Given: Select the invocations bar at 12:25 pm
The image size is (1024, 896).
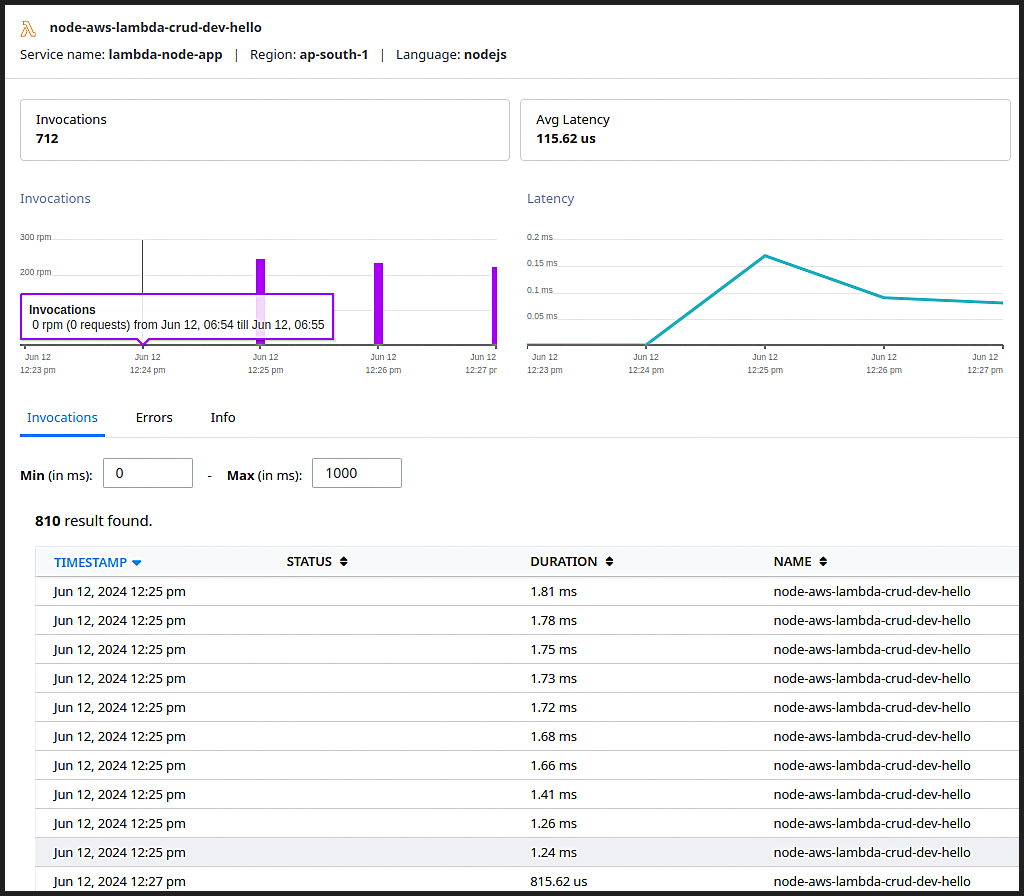Looking at the screenshot, I should point(261,302).
